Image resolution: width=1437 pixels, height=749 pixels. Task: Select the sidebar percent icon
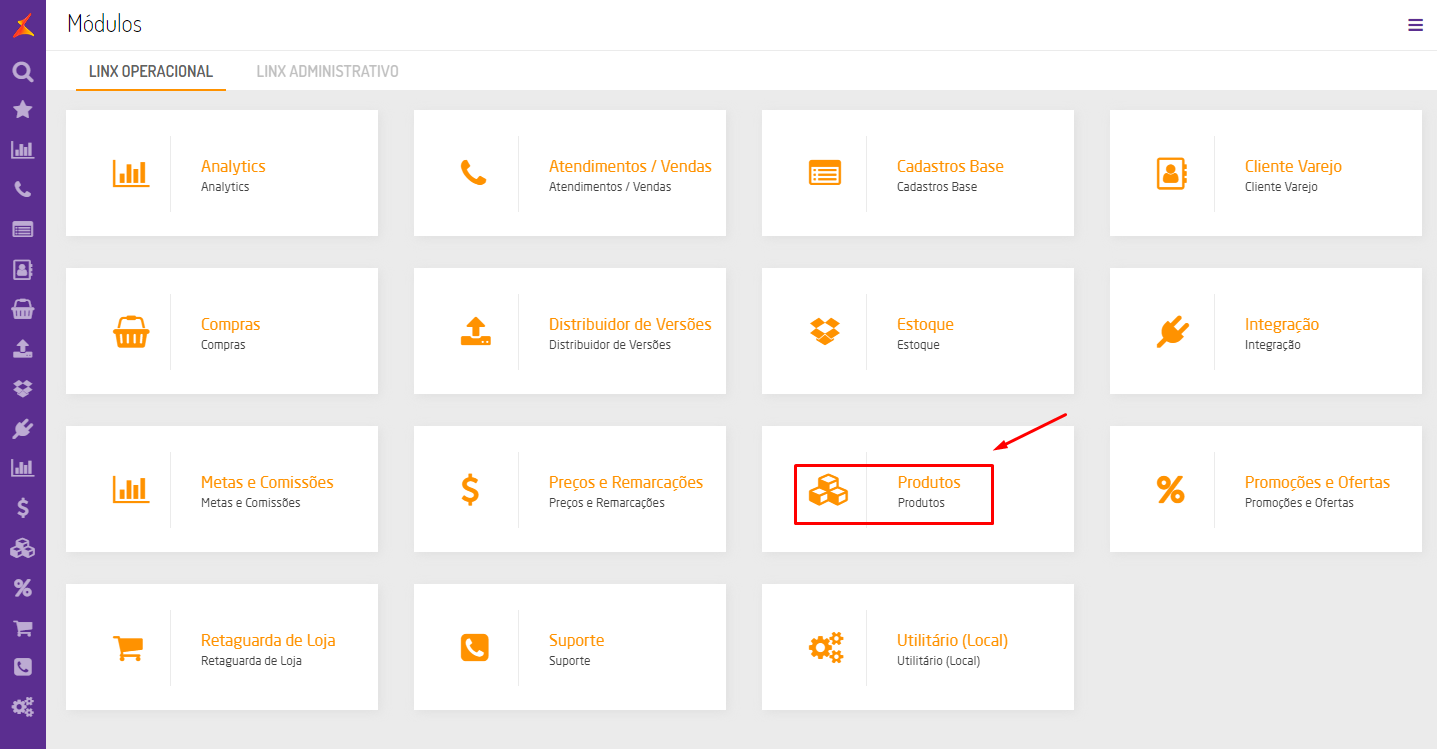[x=23, y=588]
